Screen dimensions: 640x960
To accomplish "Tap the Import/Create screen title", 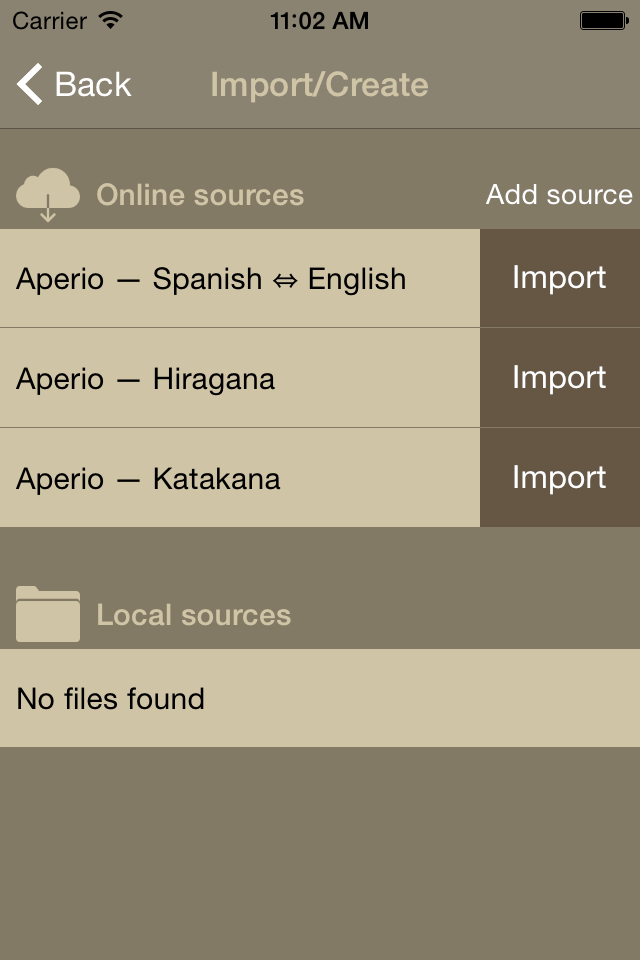I will (319, 85).
